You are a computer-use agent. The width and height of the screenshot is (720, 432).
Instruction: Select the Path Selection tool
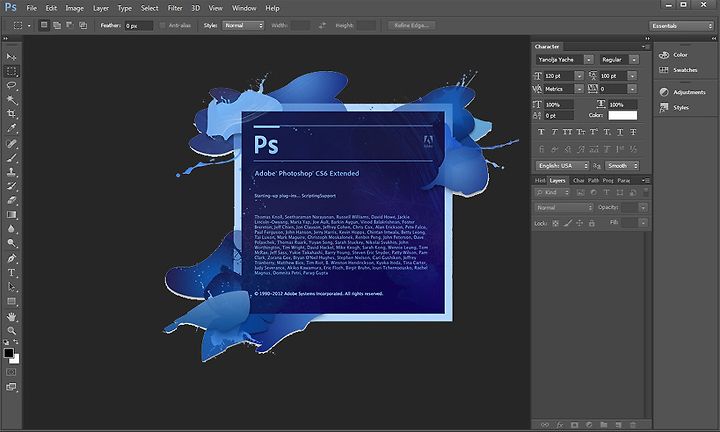tap(11, 287)
